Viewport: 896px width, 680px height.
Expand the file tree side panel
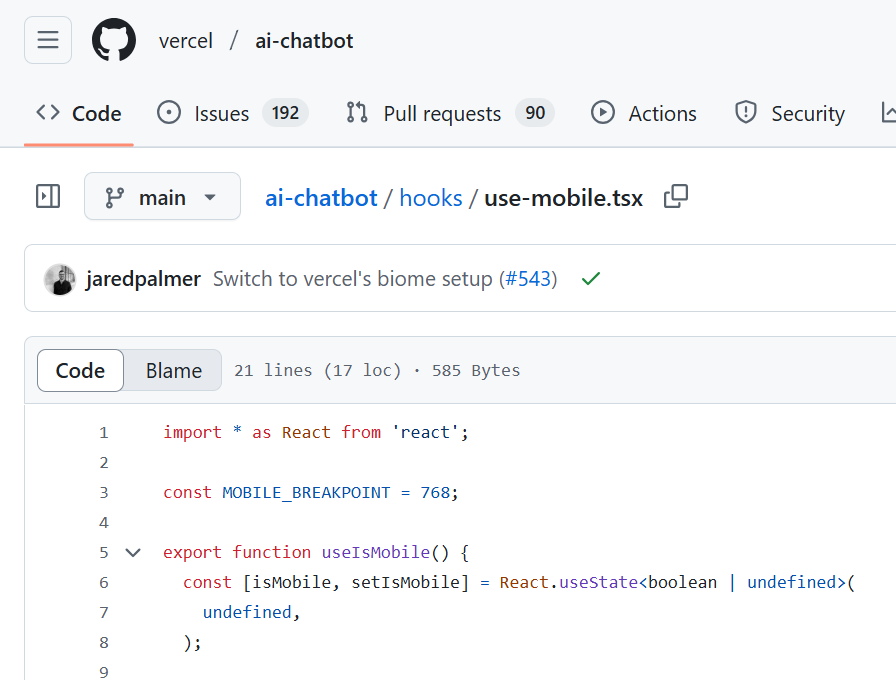pos(48,196)
